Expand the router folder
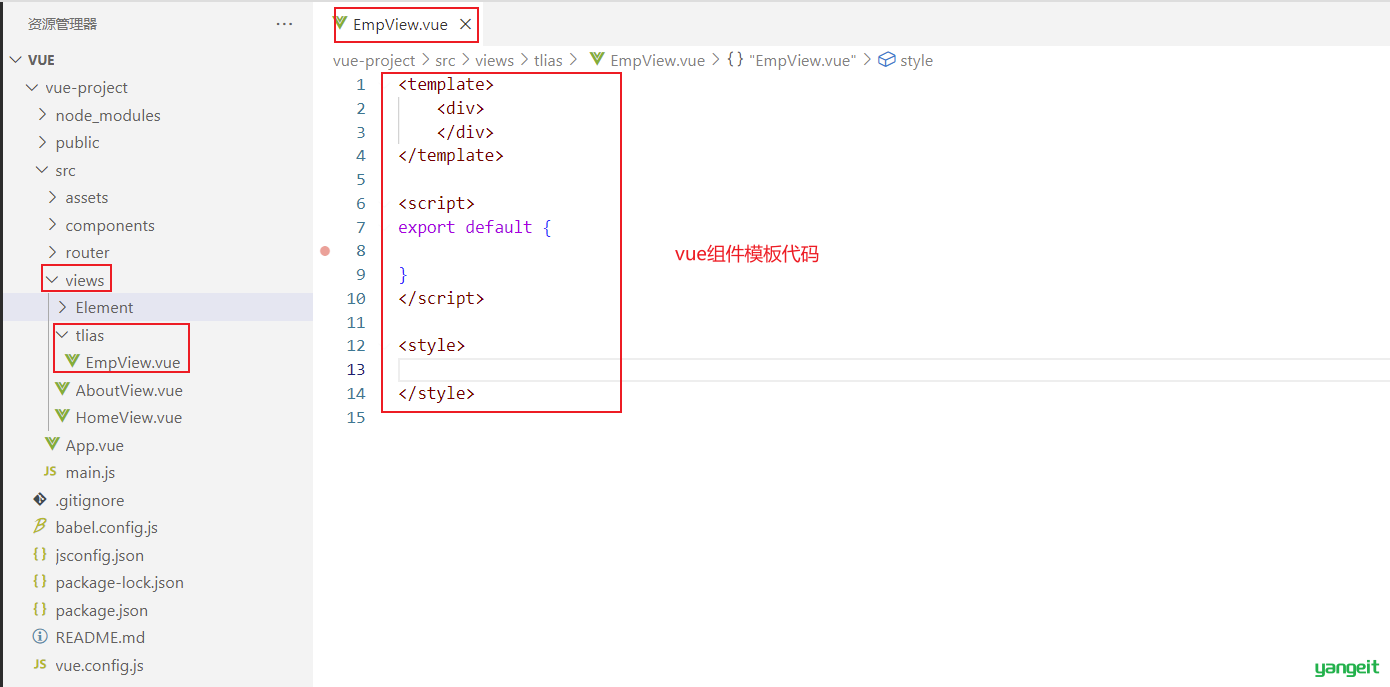1390x687 pixels. (x=53, y=252)
